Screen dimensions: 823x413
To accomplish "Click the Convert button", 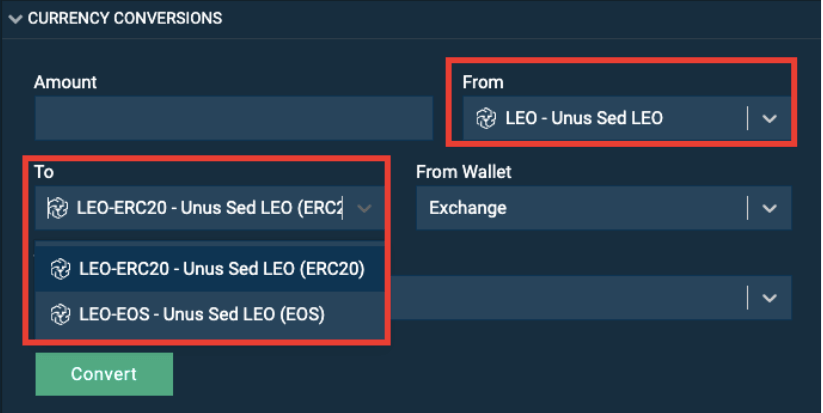I will click(x=104, y=374).
